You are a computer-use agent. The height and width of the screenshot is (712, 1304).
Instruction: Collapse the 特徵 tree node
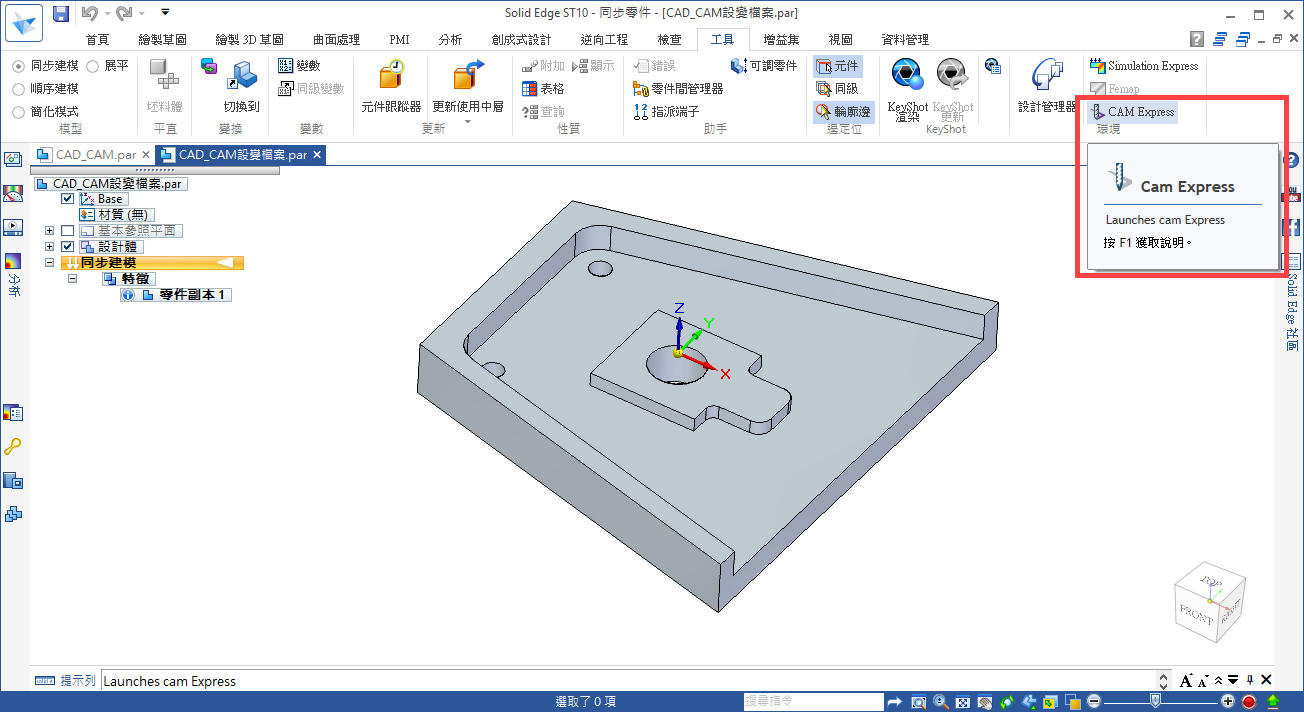click(73, 279)
